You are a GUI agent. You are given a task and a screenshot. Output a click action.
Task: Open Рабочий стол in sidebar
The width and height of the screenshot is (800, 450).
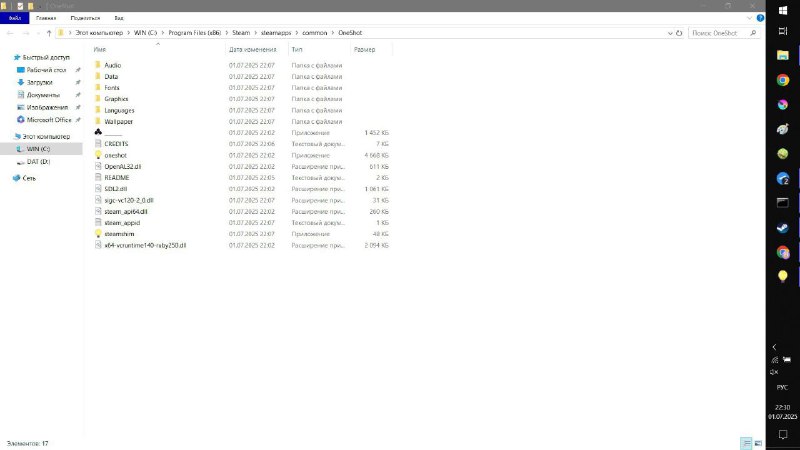click(46, 70)
